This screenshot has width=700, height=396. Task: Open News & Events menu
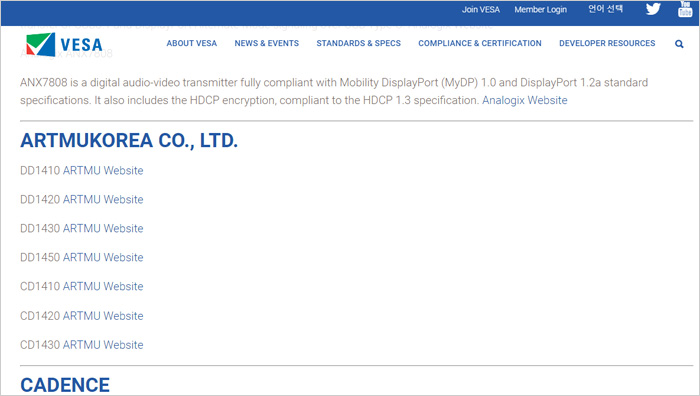pyautogui.click(x=267, y=43)
